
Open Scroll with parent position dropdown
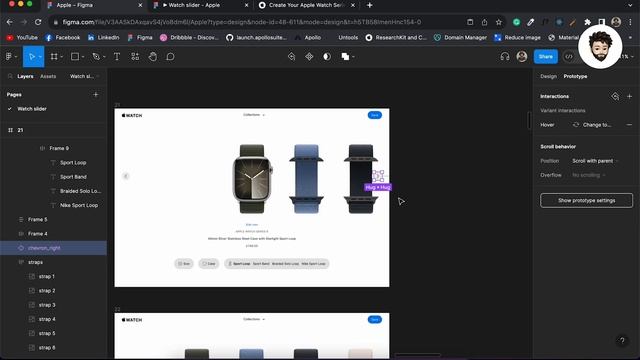(x=595, y=161)
